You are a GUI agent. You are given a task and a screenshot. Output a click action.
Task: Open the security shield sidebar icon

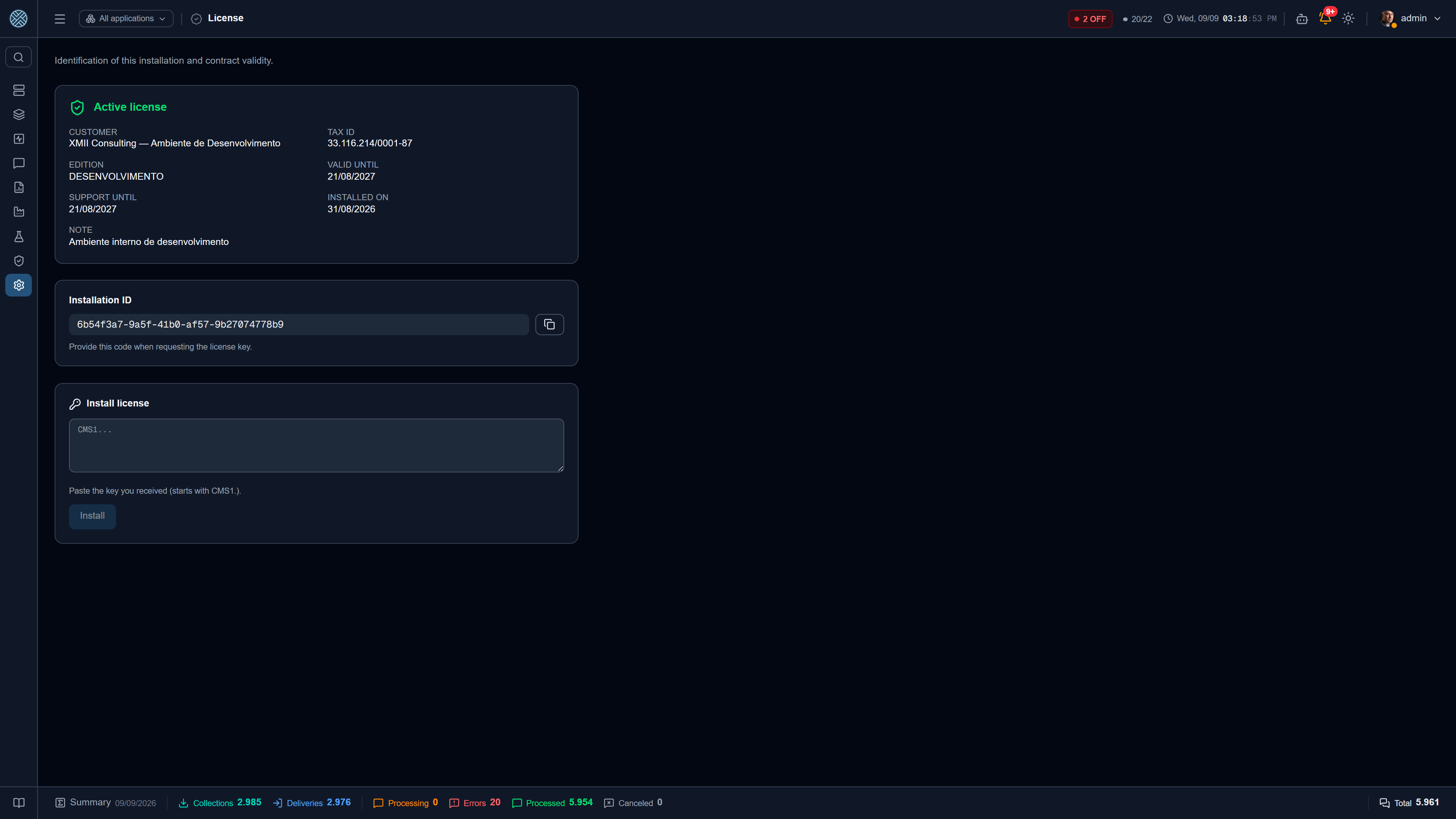pos(19,260)
